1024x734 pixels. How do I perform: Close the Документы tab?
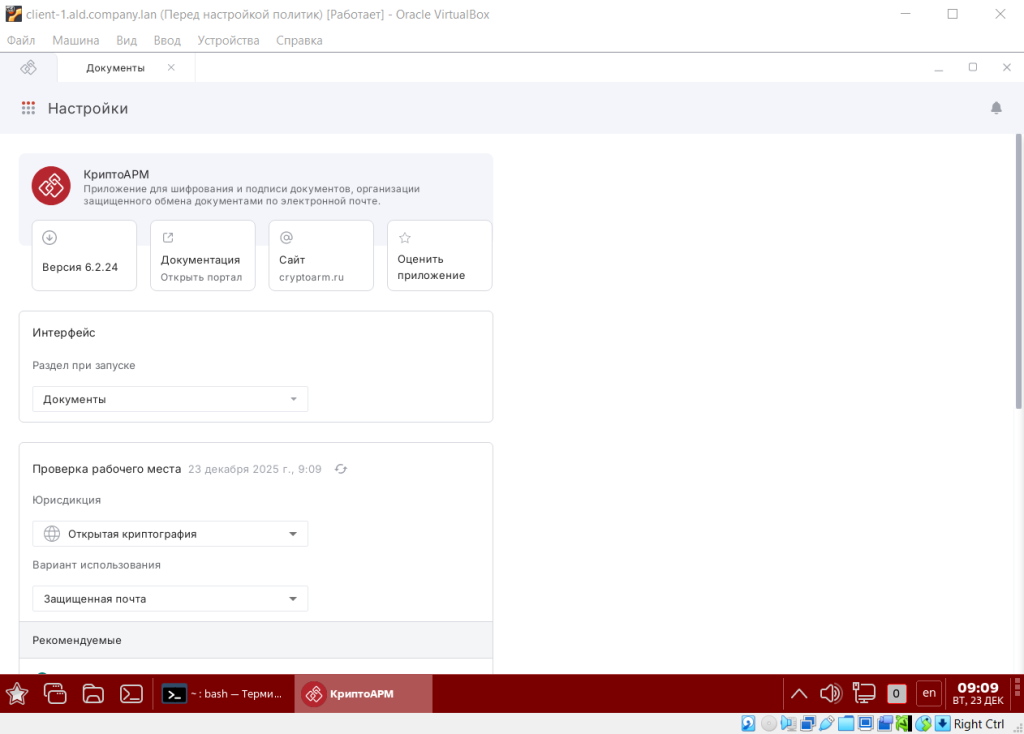[x=171, y=67]
